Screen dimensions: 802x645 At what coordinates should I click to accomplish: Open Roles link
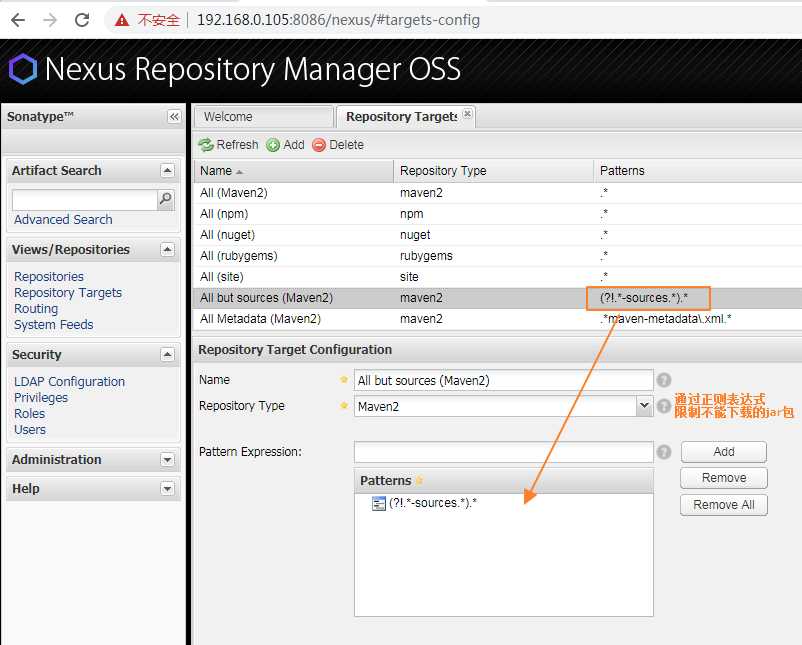(29, 413)
